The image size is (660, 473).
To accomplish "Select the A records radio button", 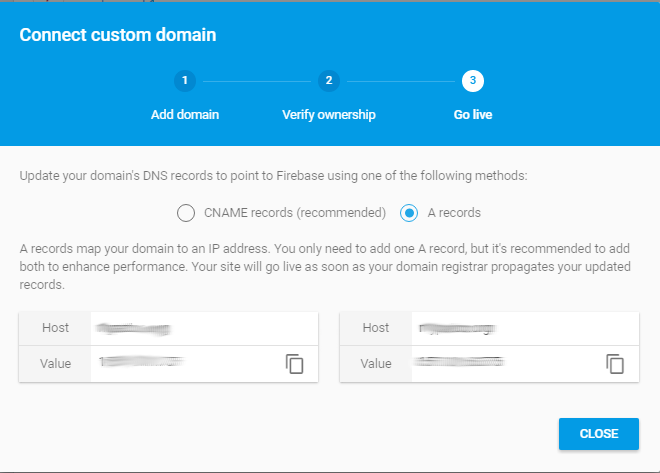I will tap(408, 212).
